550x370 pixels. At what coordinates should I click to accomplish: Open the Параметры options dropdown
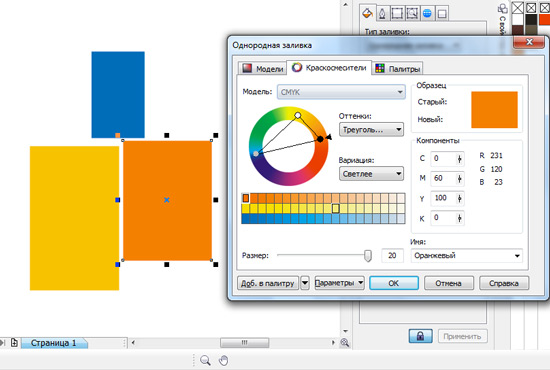pos(340,283)
